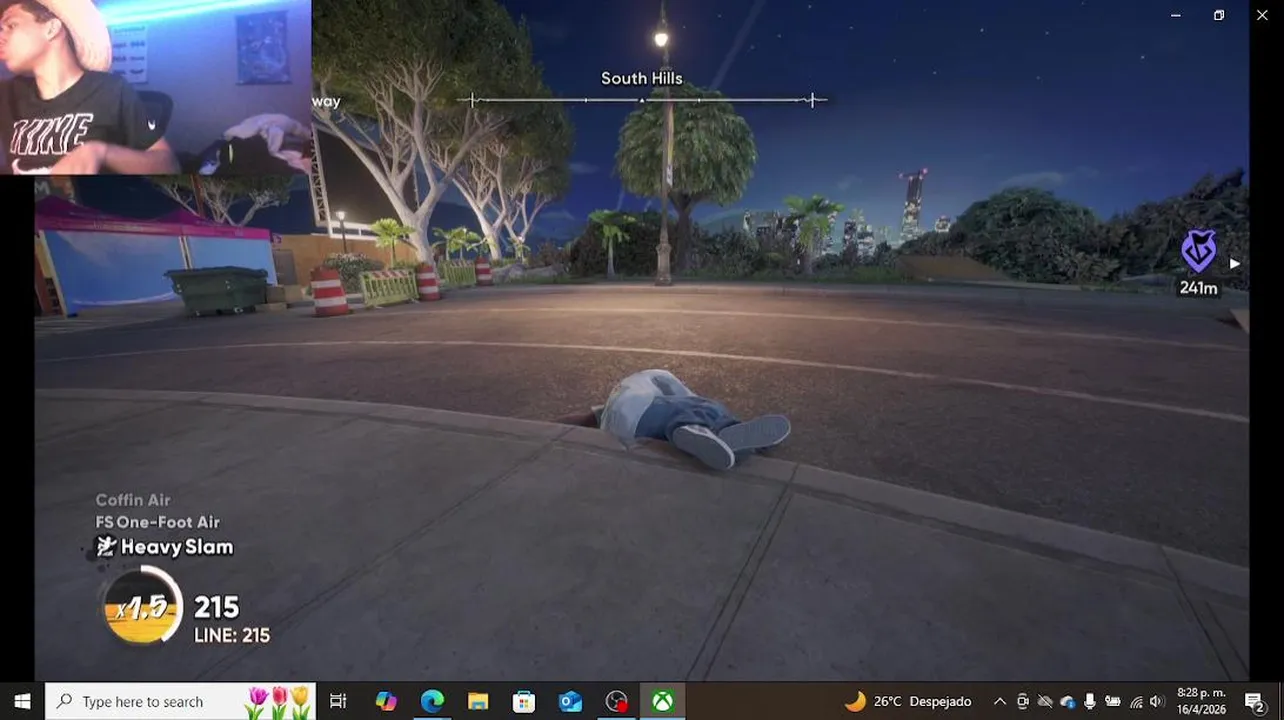Click the purple fox objective marker
This screenshot has height=720, width=1284.
pyautogui.click(x=1198, y=251)
